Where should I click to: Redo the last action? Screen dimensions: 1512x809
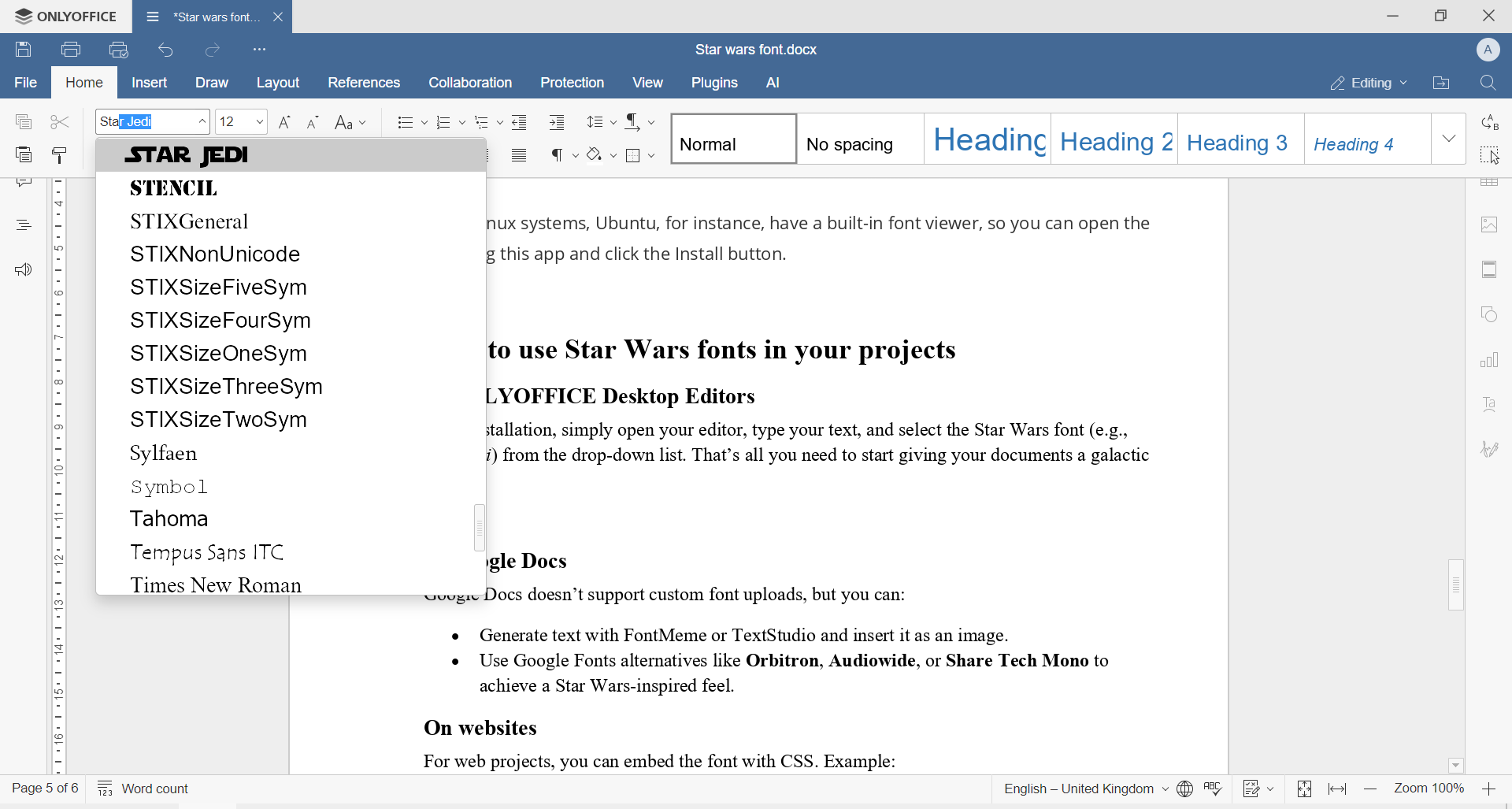click(213, 50)
